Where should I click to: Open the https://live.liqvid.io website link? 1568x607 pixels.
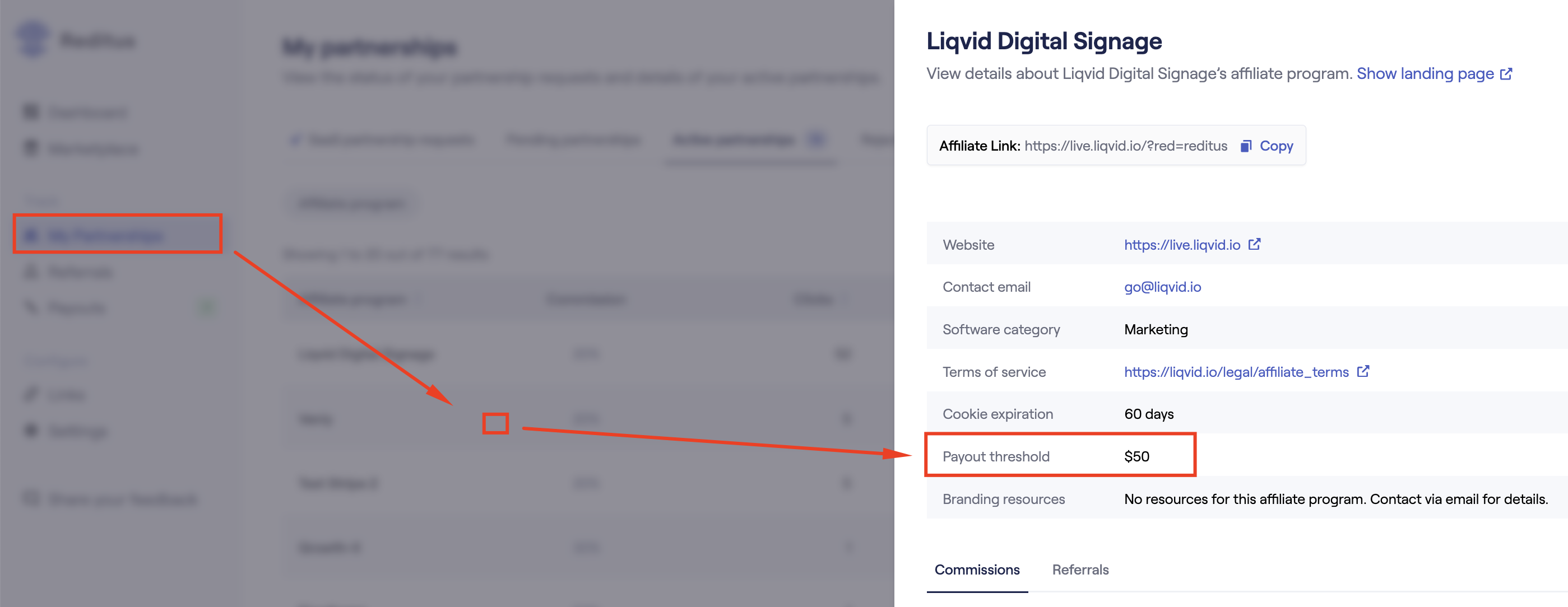click(x=1181, y=245)
